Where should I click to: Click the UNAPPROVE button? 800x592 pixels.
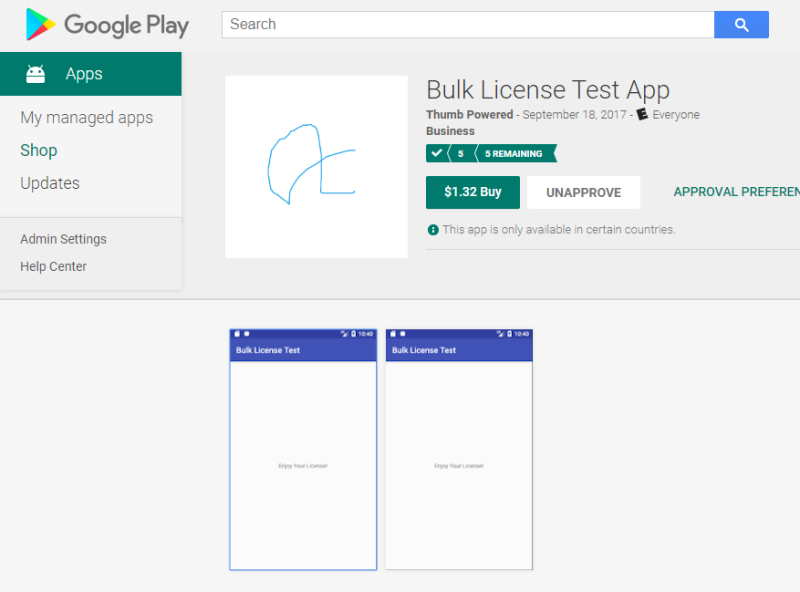coord(584,192)
